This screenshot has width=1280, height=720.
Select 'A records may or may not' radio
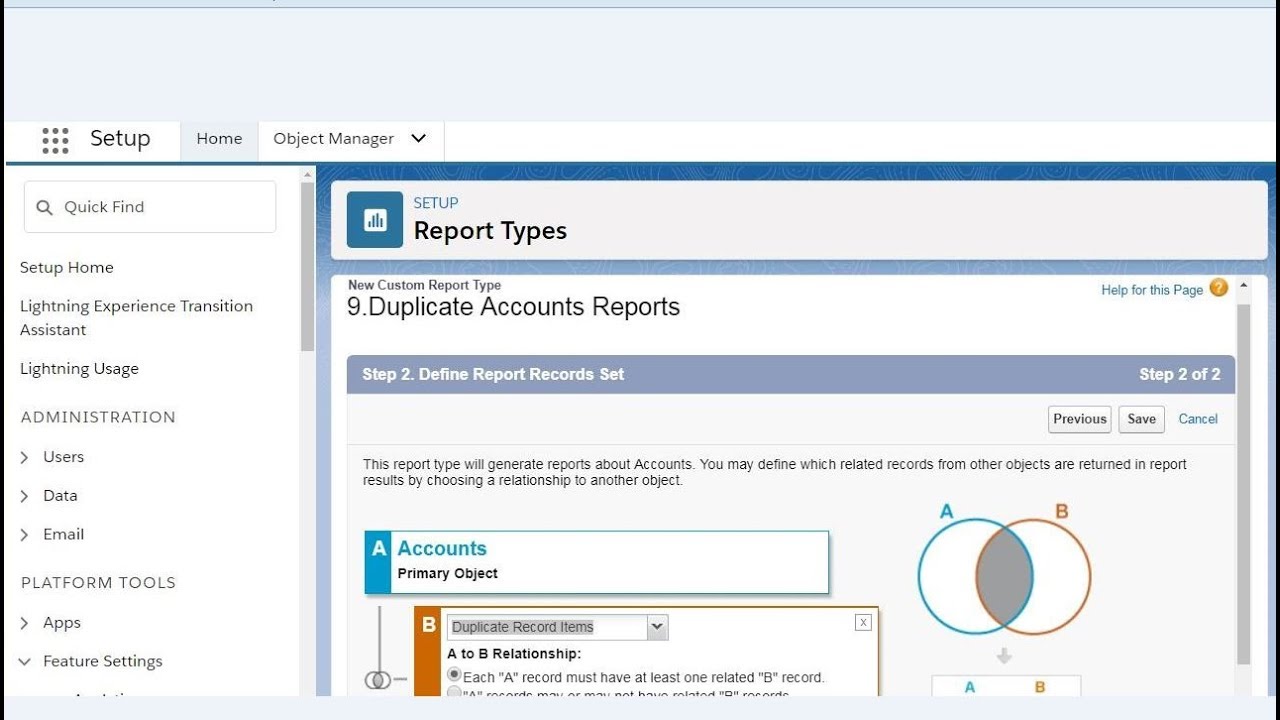pos(455,692)
